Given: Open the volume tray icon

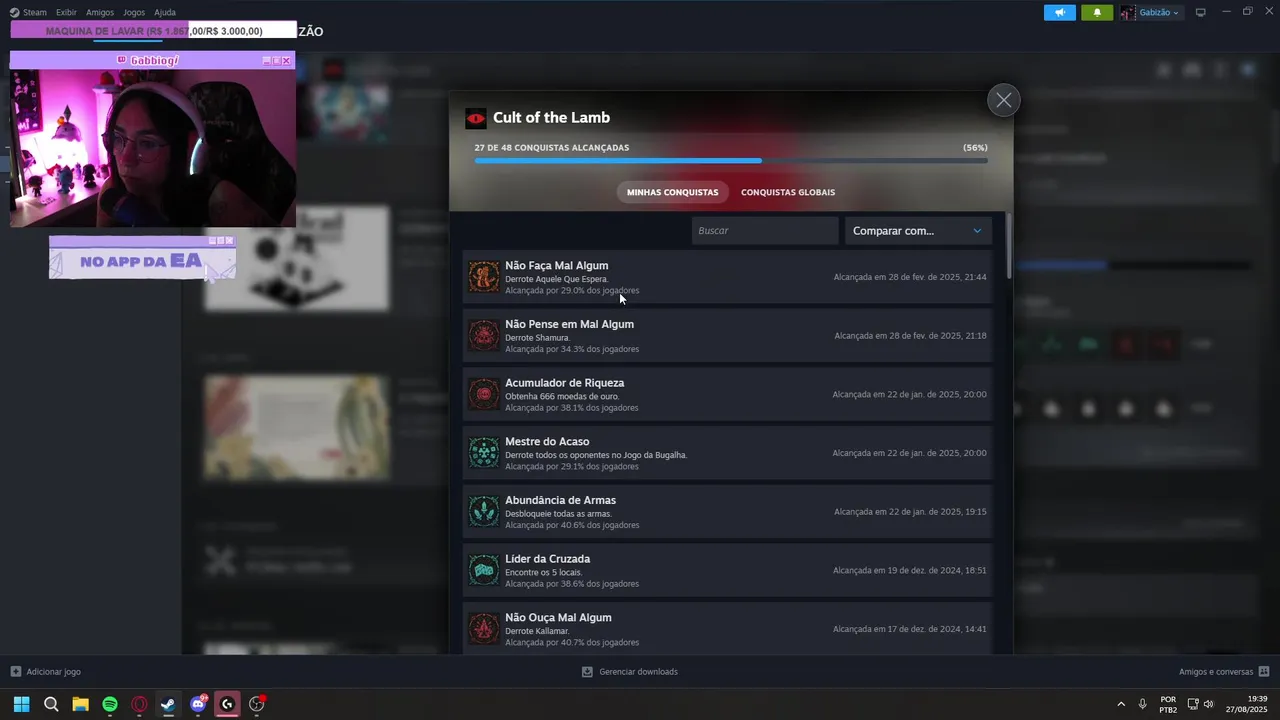Looking at the screenshot, I should point(1209,704).
